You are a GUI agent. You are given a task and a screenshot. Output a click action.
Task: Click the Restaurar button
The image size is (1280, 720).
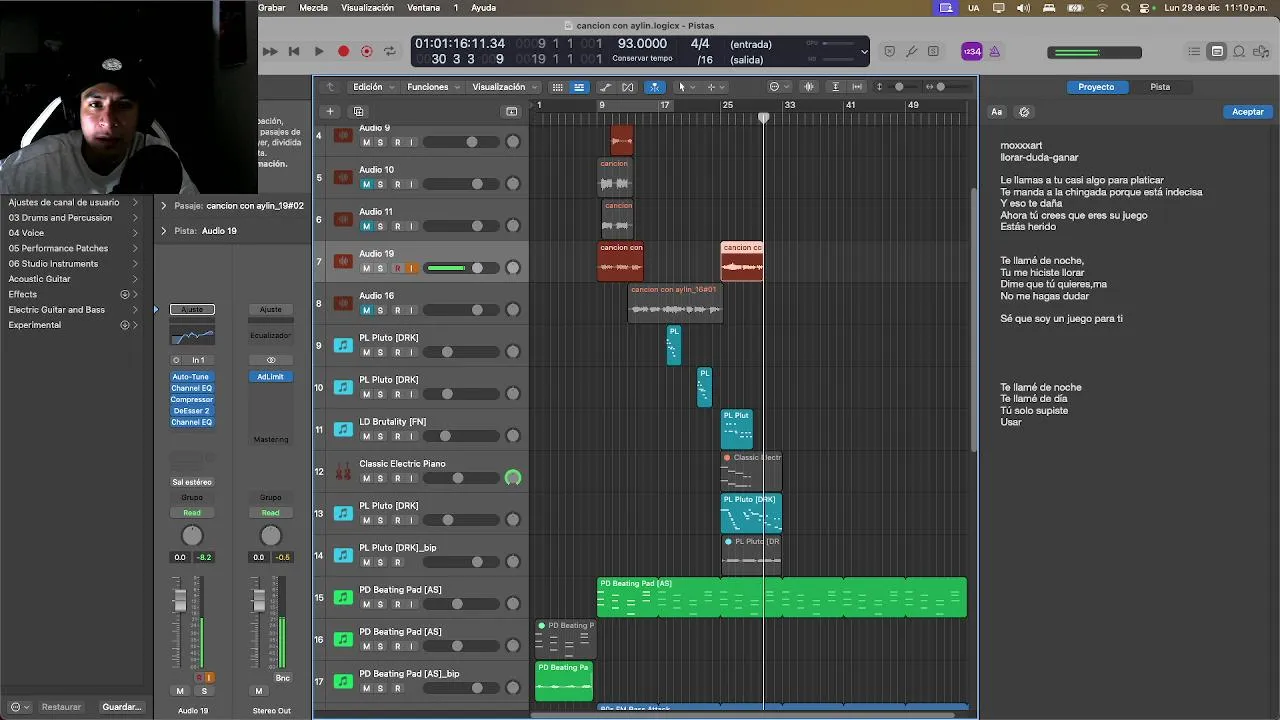tap(61, 707)
